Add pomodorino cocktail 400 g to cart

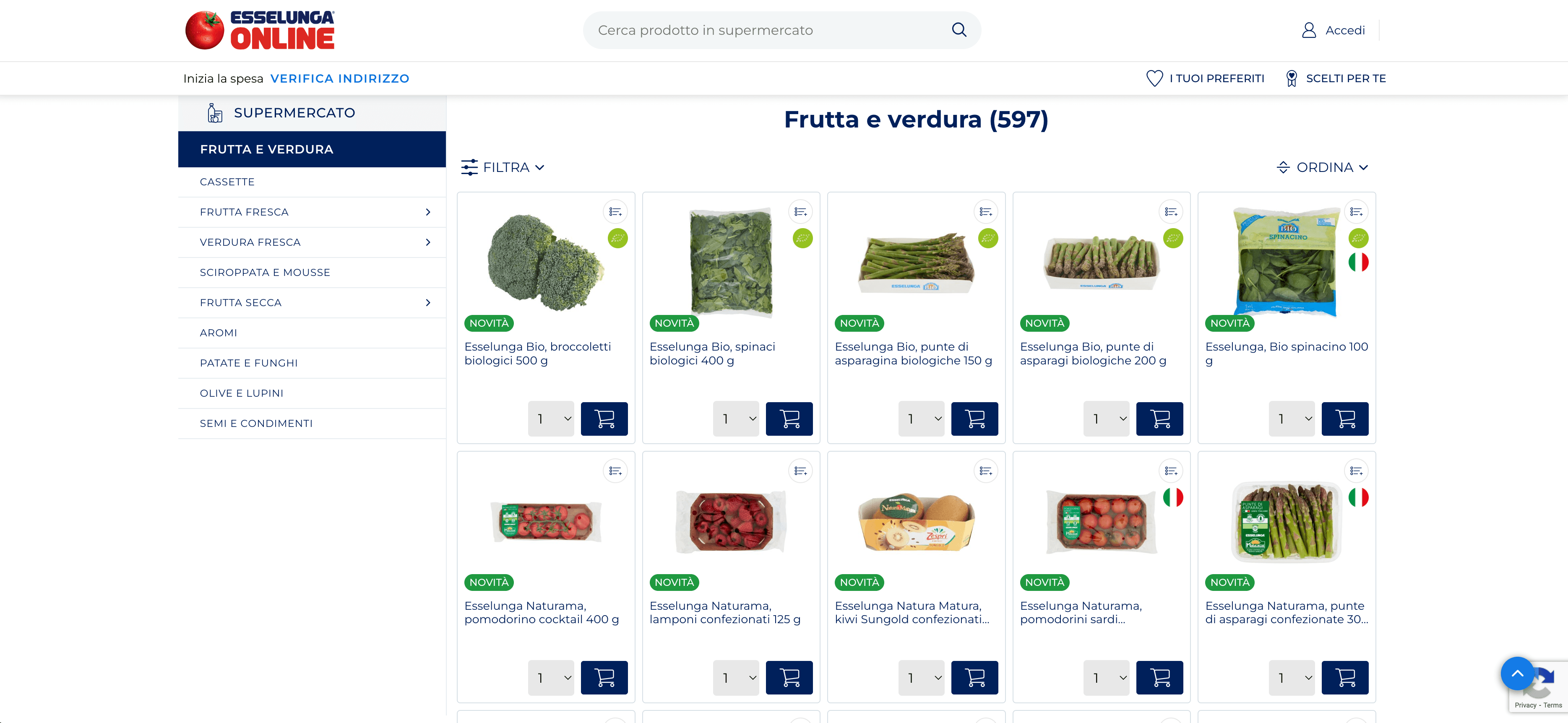(x=604, y=677)
